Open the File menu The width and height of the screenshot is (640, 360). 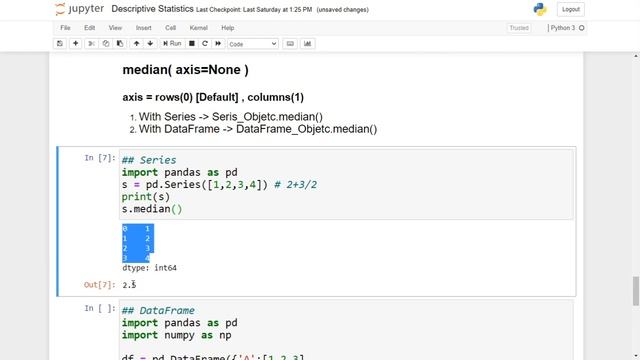point(65,28)
